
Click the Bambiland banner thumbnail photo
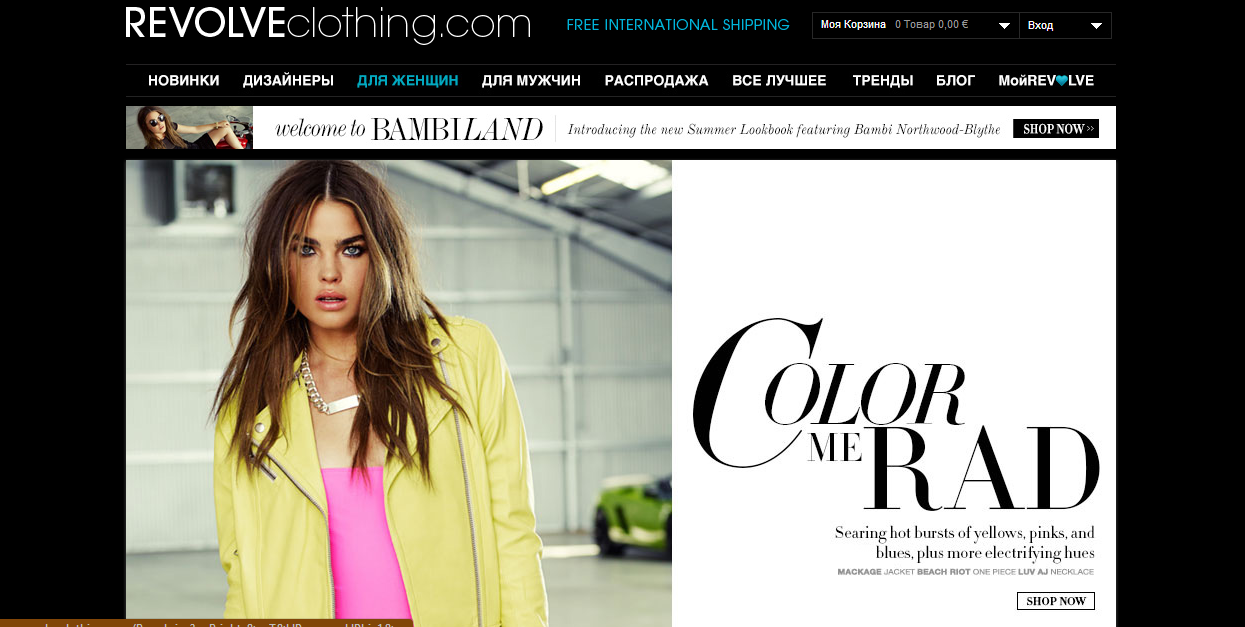point(189,127)
